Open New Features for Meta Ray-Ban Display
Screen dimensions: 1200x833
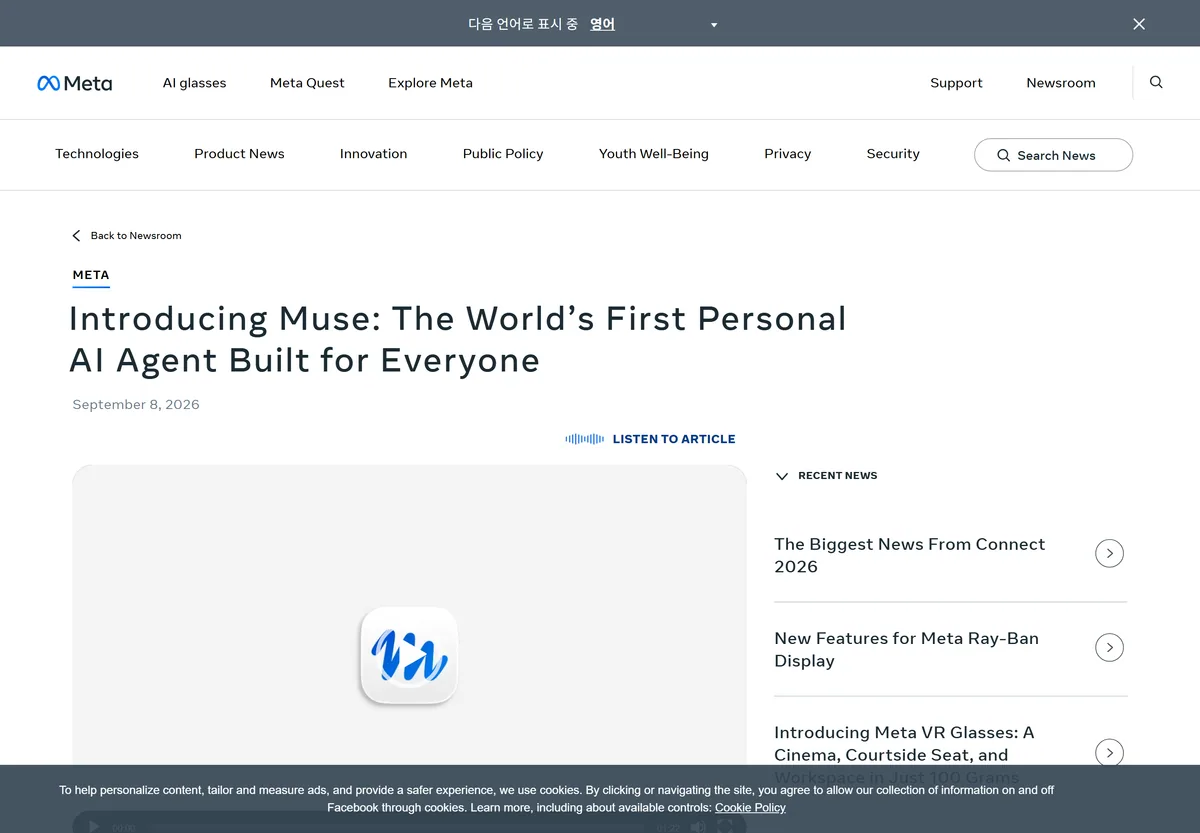906,649
